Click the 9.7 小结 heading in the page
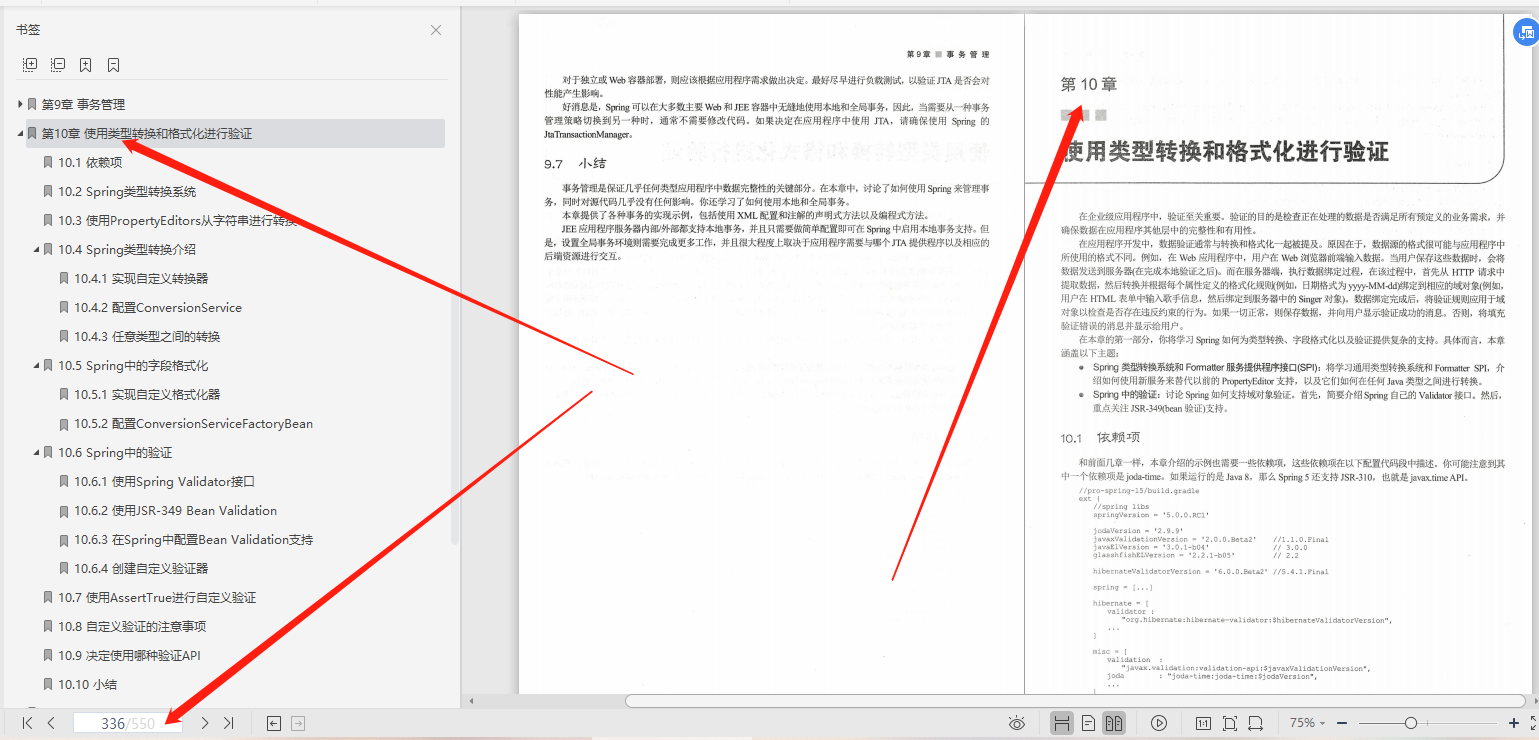Viewport: 1539px width, 740px height. [x=575, y=164]
